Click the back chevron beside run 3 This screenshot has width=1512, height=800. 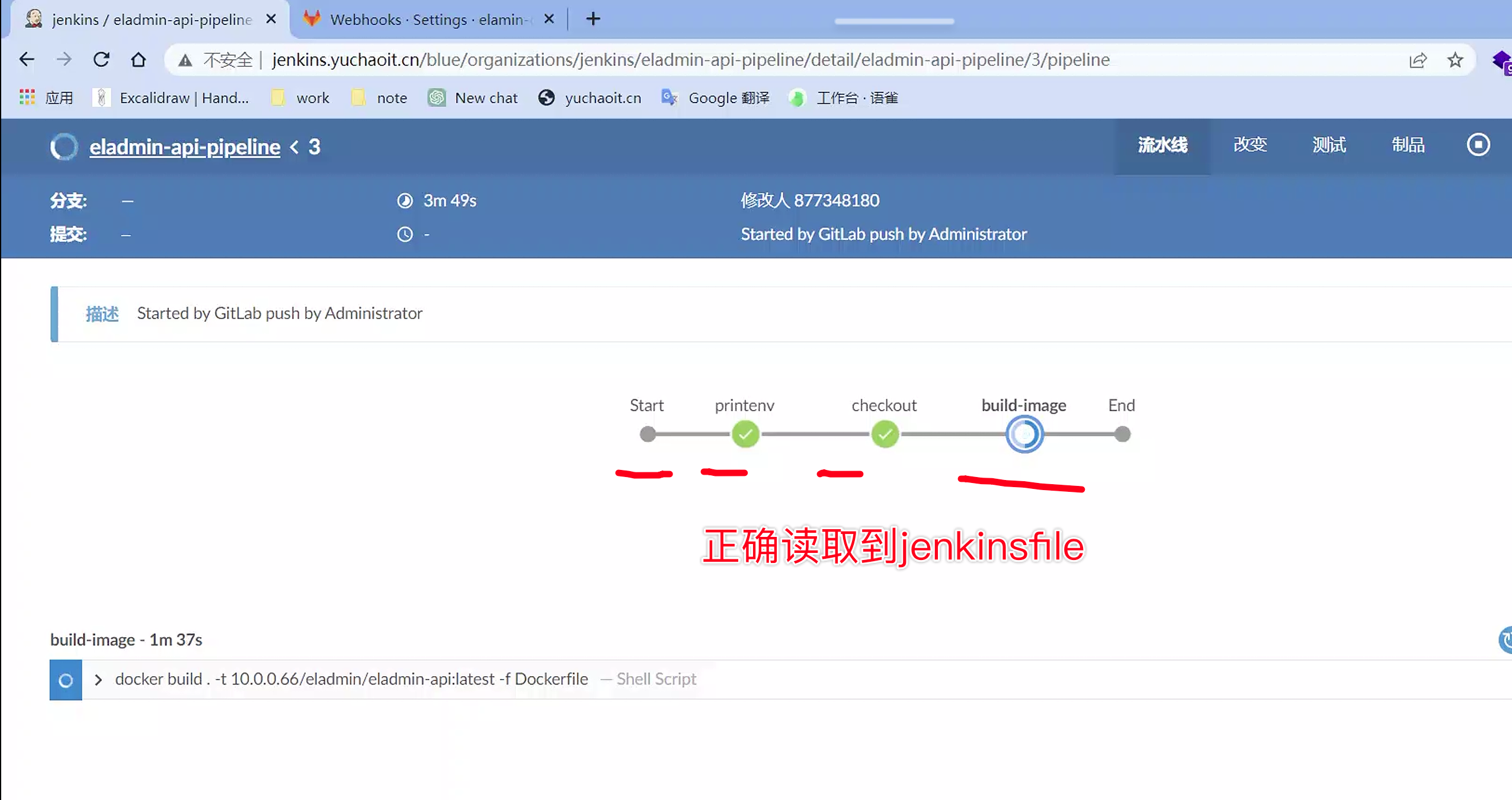coord(294,147)
